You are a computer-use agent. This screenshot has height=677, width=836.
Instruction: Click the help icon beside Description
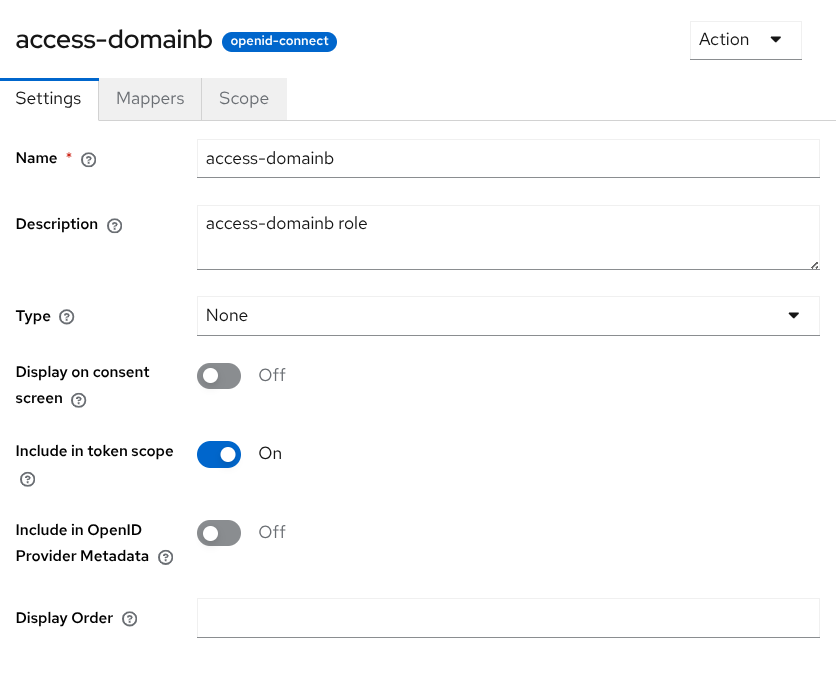point(115,225)
